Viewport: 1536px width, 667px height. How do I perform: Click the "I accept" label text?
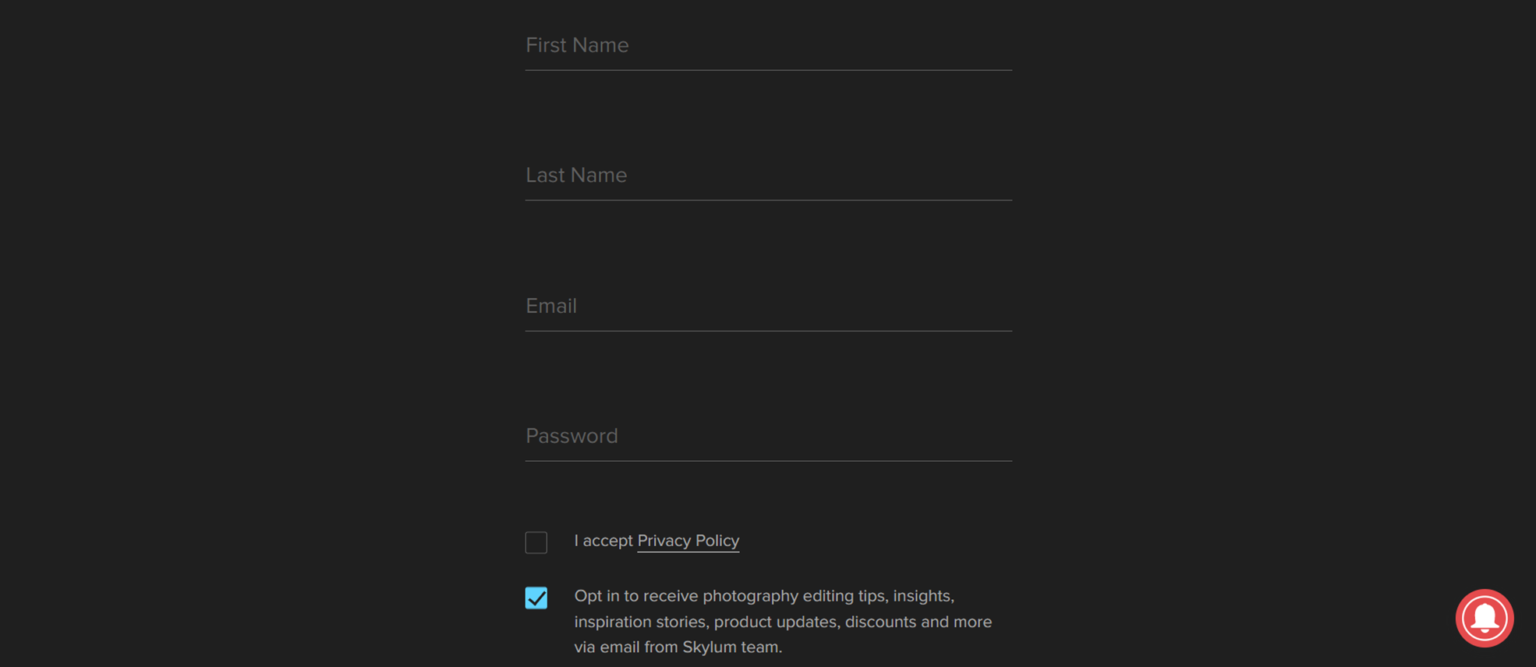(x=603, y=541)
